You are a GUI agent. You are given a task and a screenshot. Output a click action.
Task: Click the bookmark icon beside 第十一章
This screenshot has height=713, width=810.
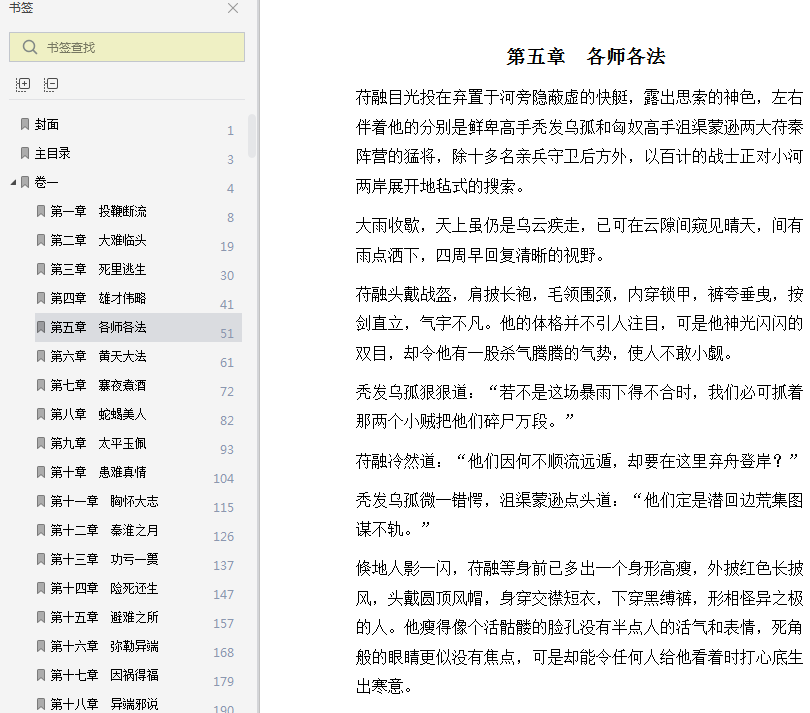point(41,500)
